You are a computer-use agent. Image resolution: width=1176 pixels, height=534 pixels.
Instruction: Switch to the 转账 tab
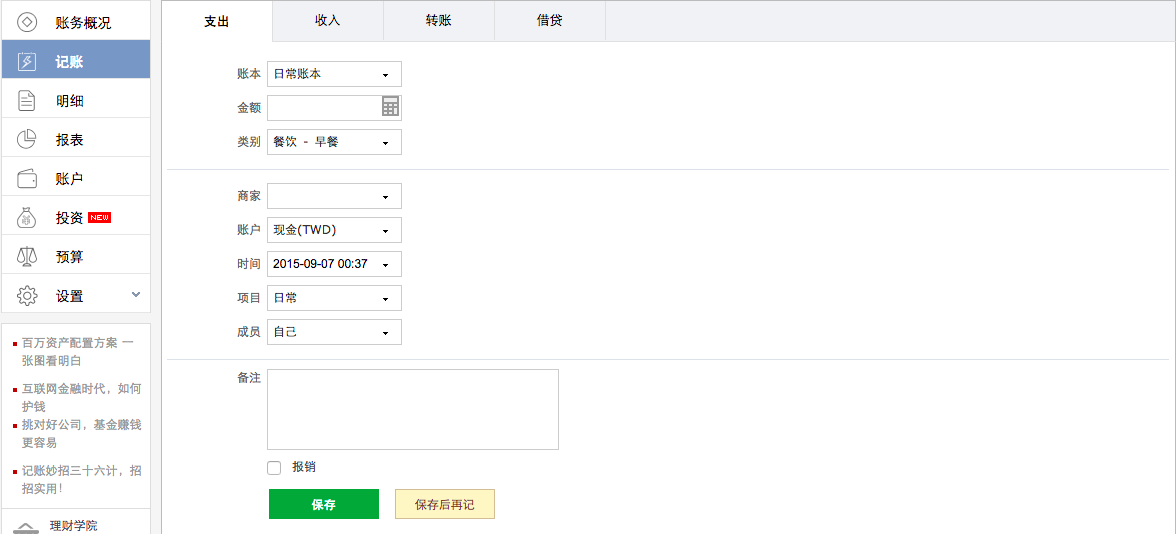[438, 21]
